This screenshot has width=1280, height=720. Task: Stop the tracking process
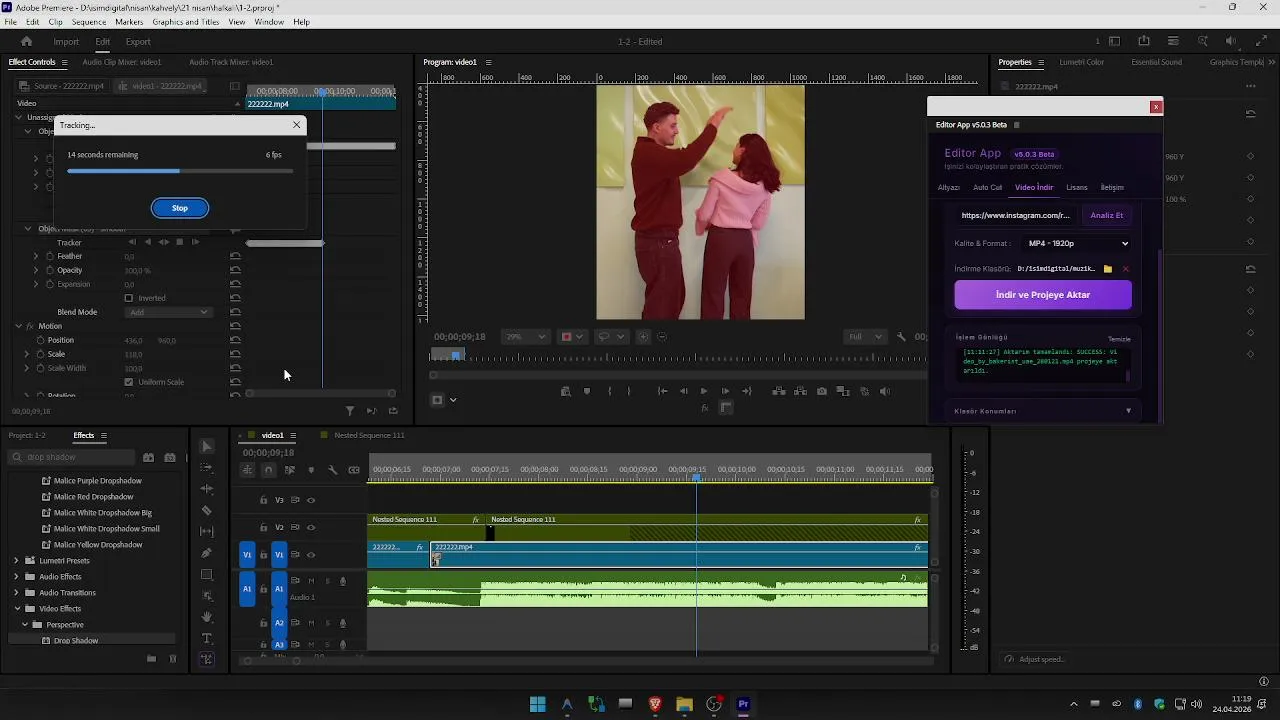(180, 208)
